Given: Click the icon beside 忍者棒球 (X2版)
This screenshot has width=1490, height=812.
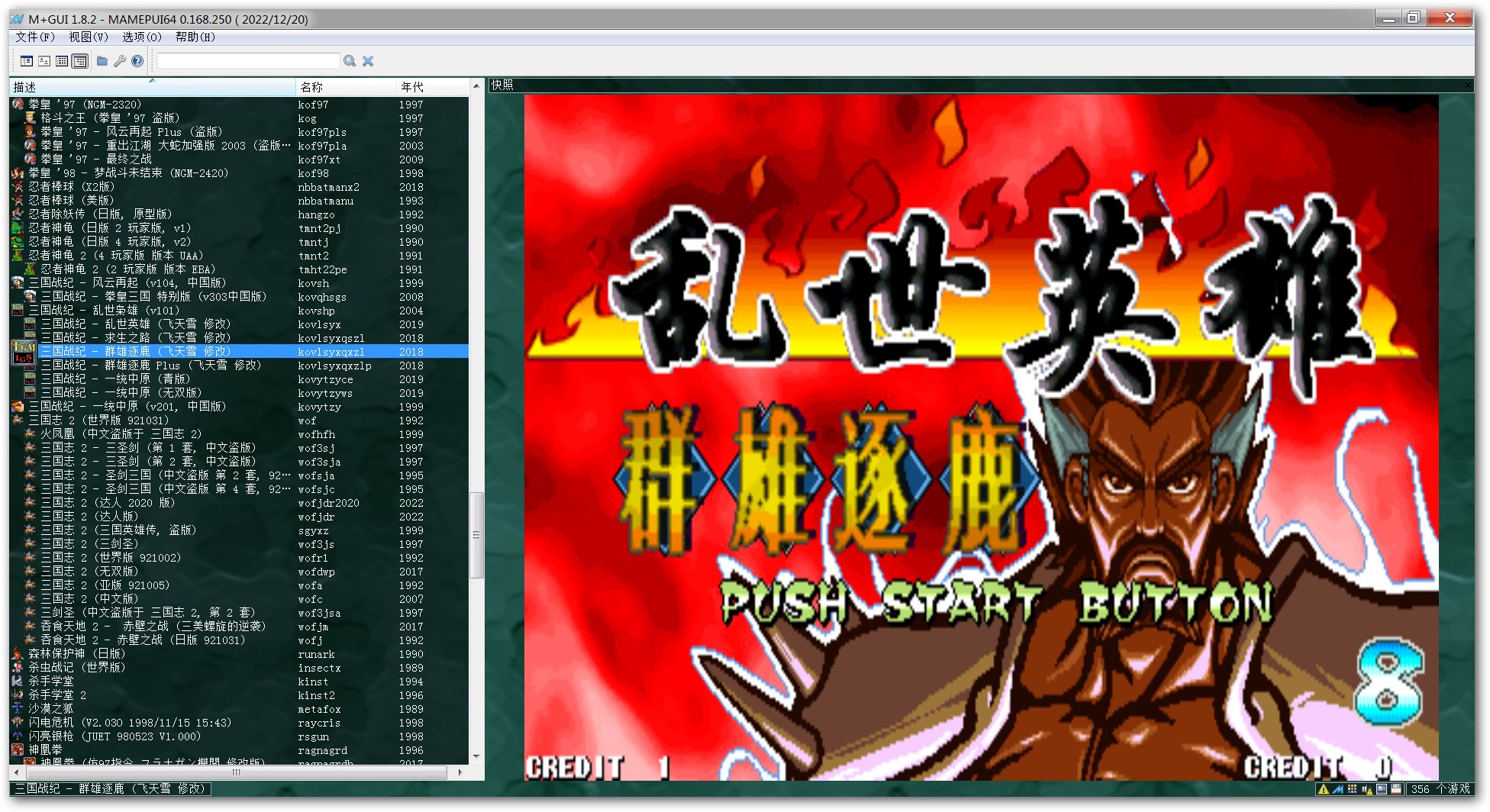Looking at the screenshot, I should (18, 187).
